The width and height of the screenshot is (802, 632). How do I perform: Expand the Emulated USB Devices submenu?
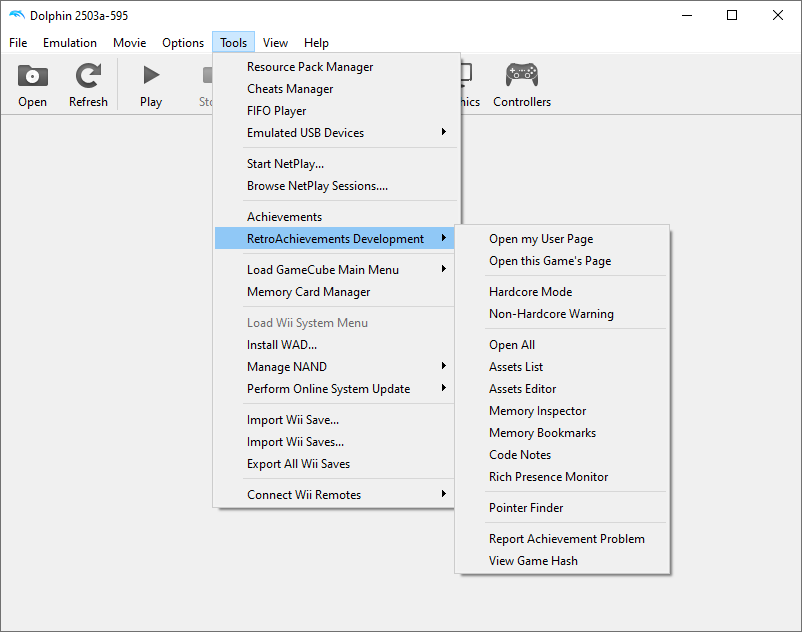tap(303, 132)
